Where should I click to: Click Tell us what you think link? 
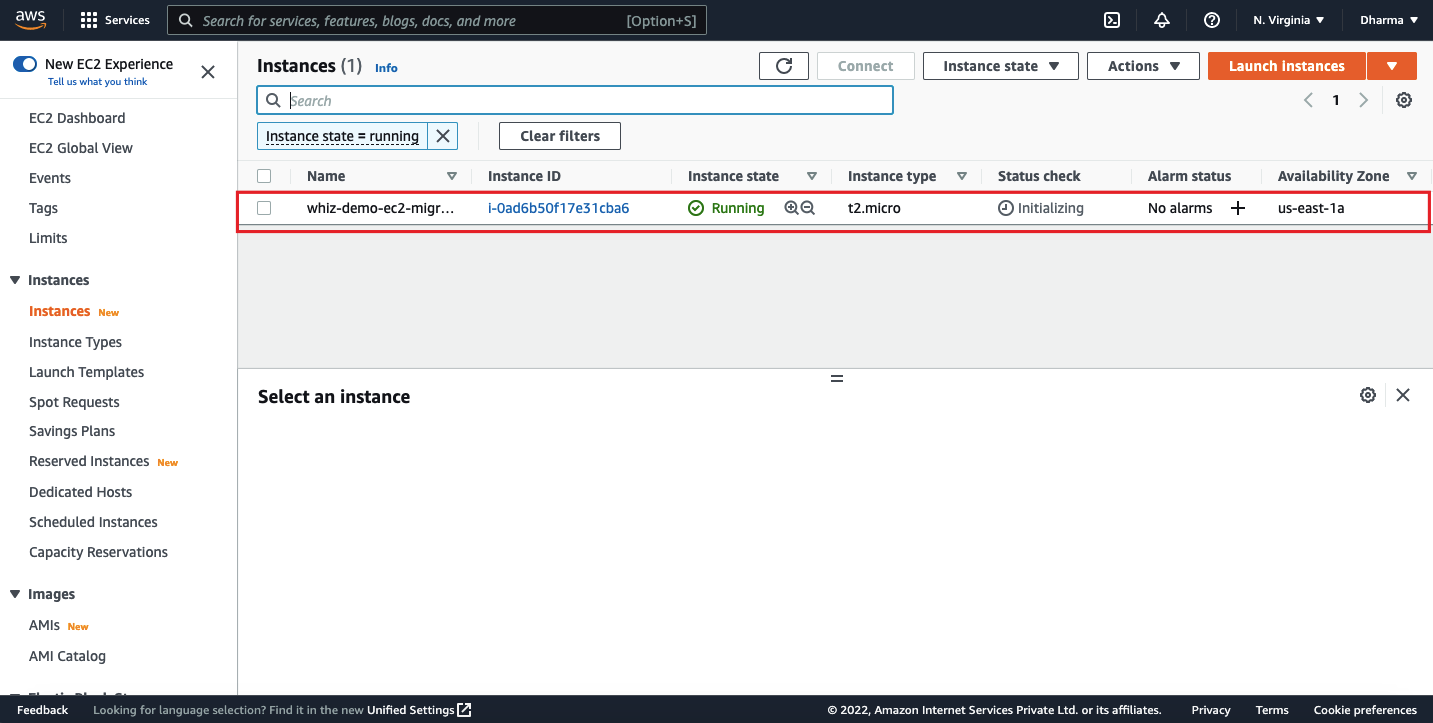pyautogui.click(x=98, y=82)
